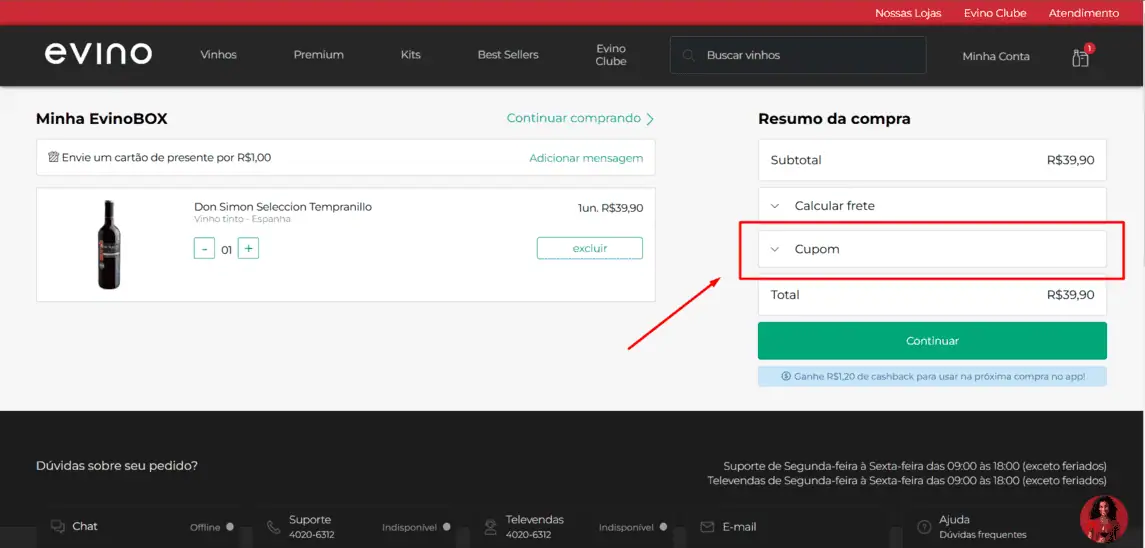Increase quantity with the plus button
Screen dimensions: 1145x548
pos(248,248)
